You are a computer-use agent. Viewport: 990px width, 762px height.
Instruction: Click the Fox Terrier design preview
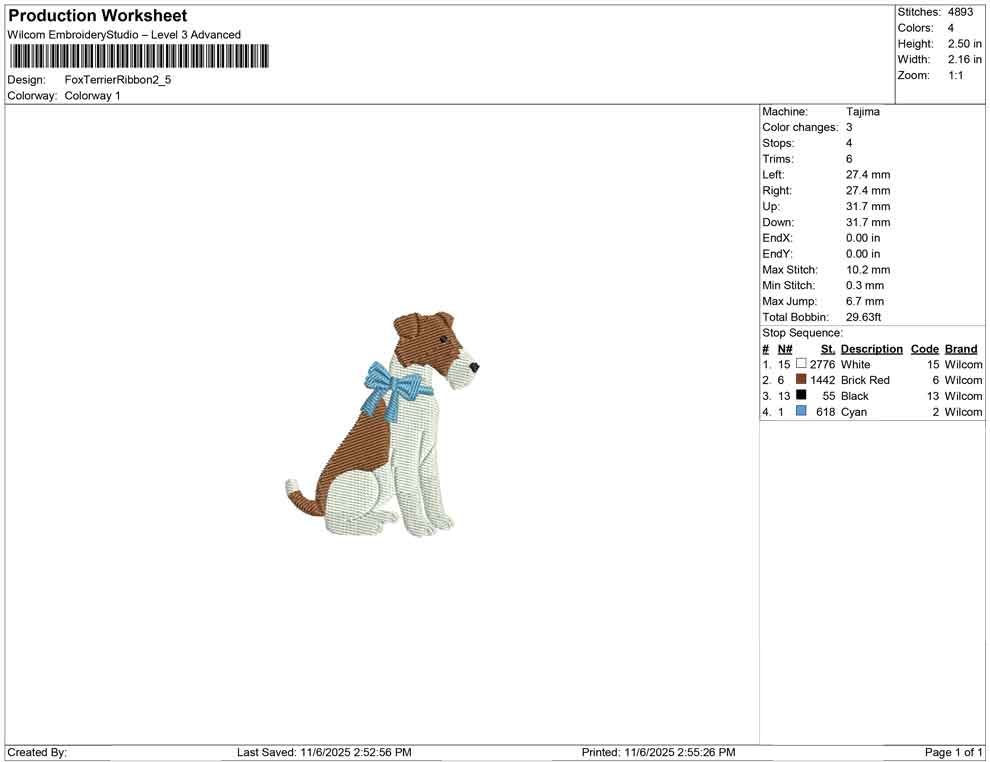point(385,430)
